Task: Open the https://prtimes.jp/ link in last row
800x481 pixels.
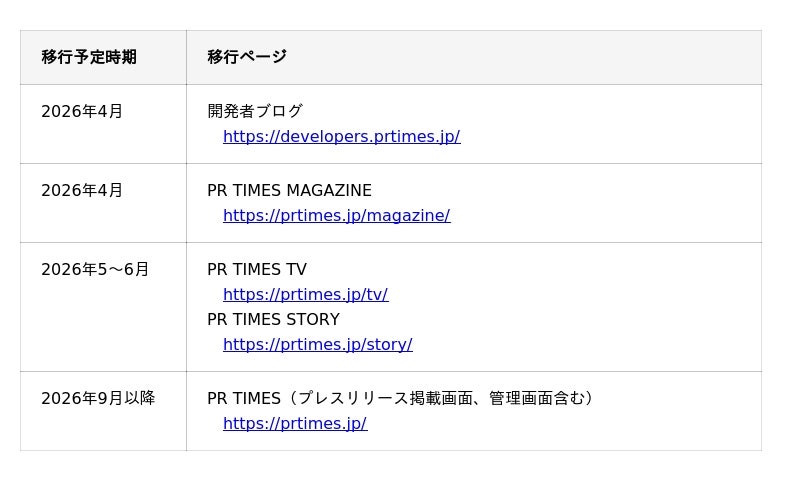Action: (294, 424)
